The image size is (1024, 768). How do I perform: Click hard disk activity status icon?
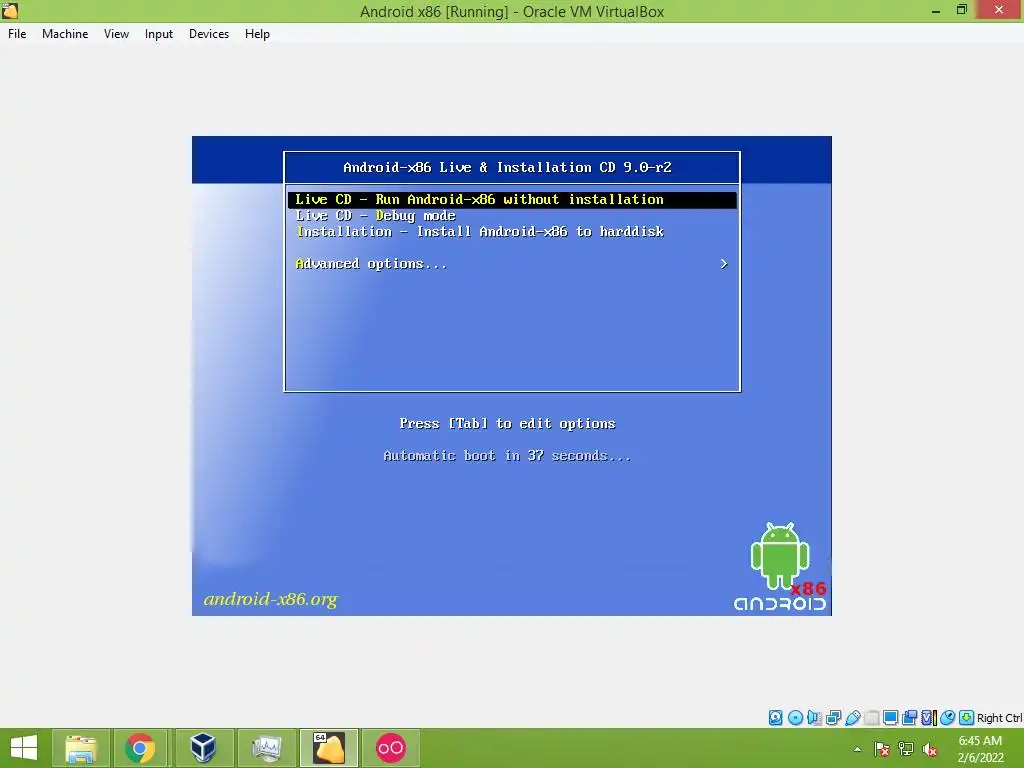click(x=775, y=718)
